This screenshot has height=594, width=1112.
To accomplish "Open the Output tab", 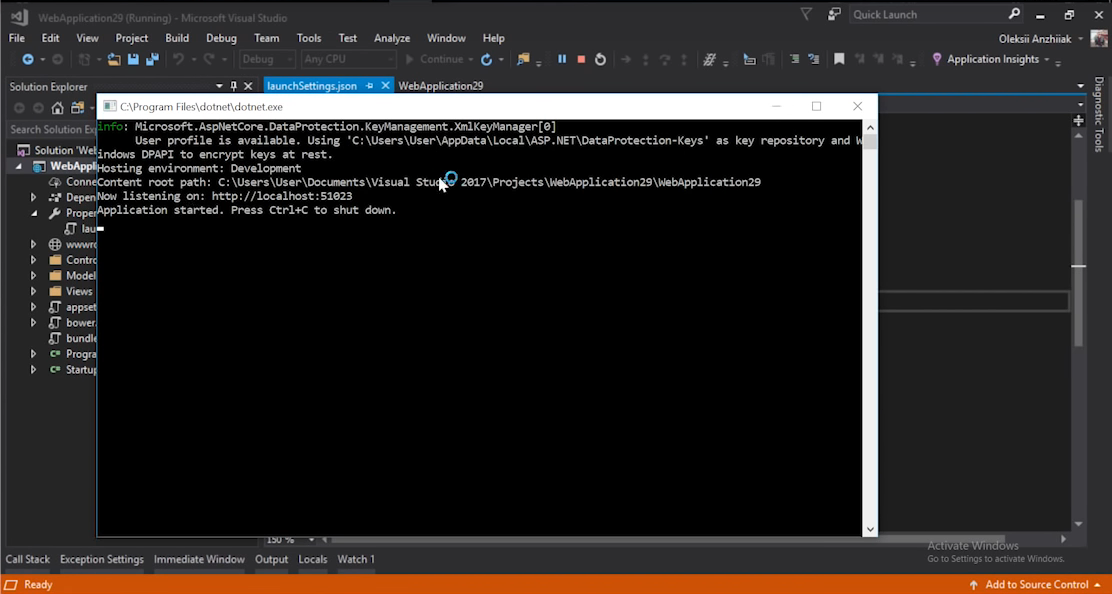I will [x=272, y=559].
